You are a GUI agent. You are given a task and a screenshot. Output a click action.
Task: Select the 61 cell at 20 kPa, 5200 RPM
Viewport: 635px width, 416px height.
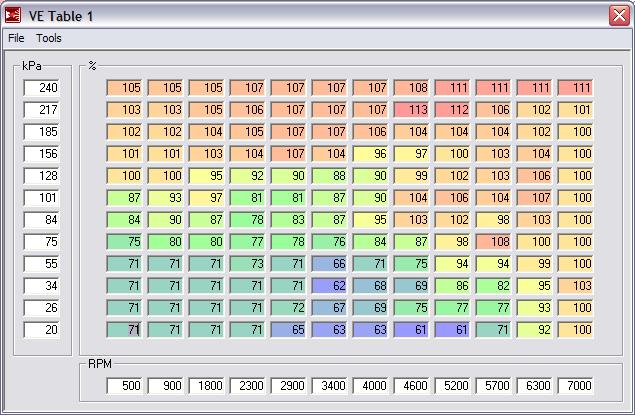(452, 330)
